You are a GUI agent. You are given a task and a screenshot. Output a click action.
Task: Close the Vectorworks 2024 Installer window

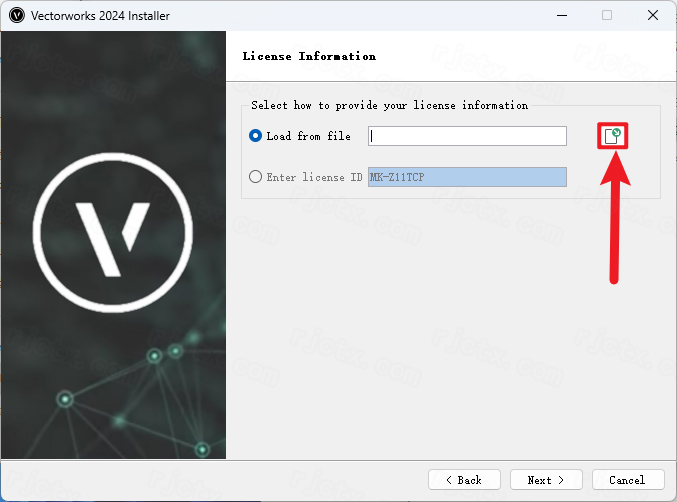click(x=652, y=15)
